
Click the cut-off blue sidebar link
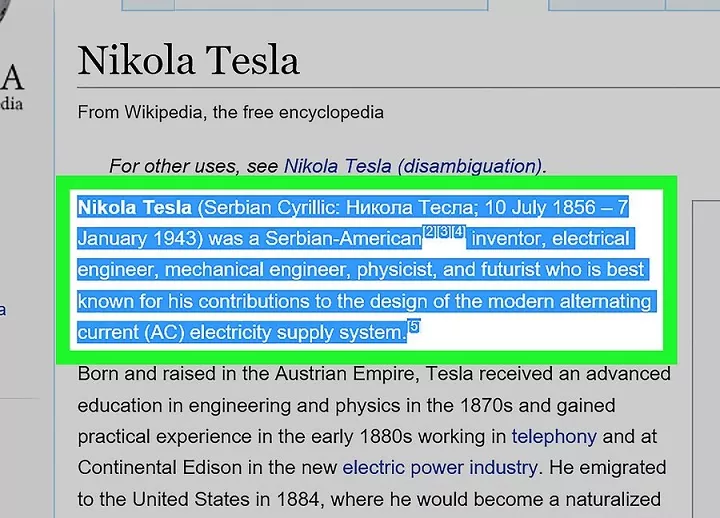[3, 310]
